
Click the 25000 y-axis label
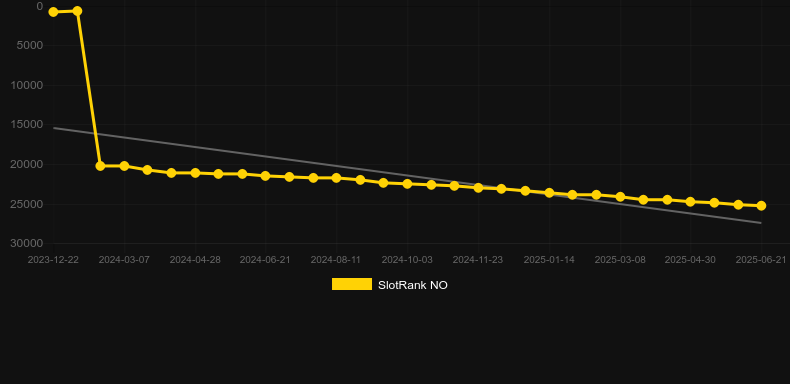(27, 204)
